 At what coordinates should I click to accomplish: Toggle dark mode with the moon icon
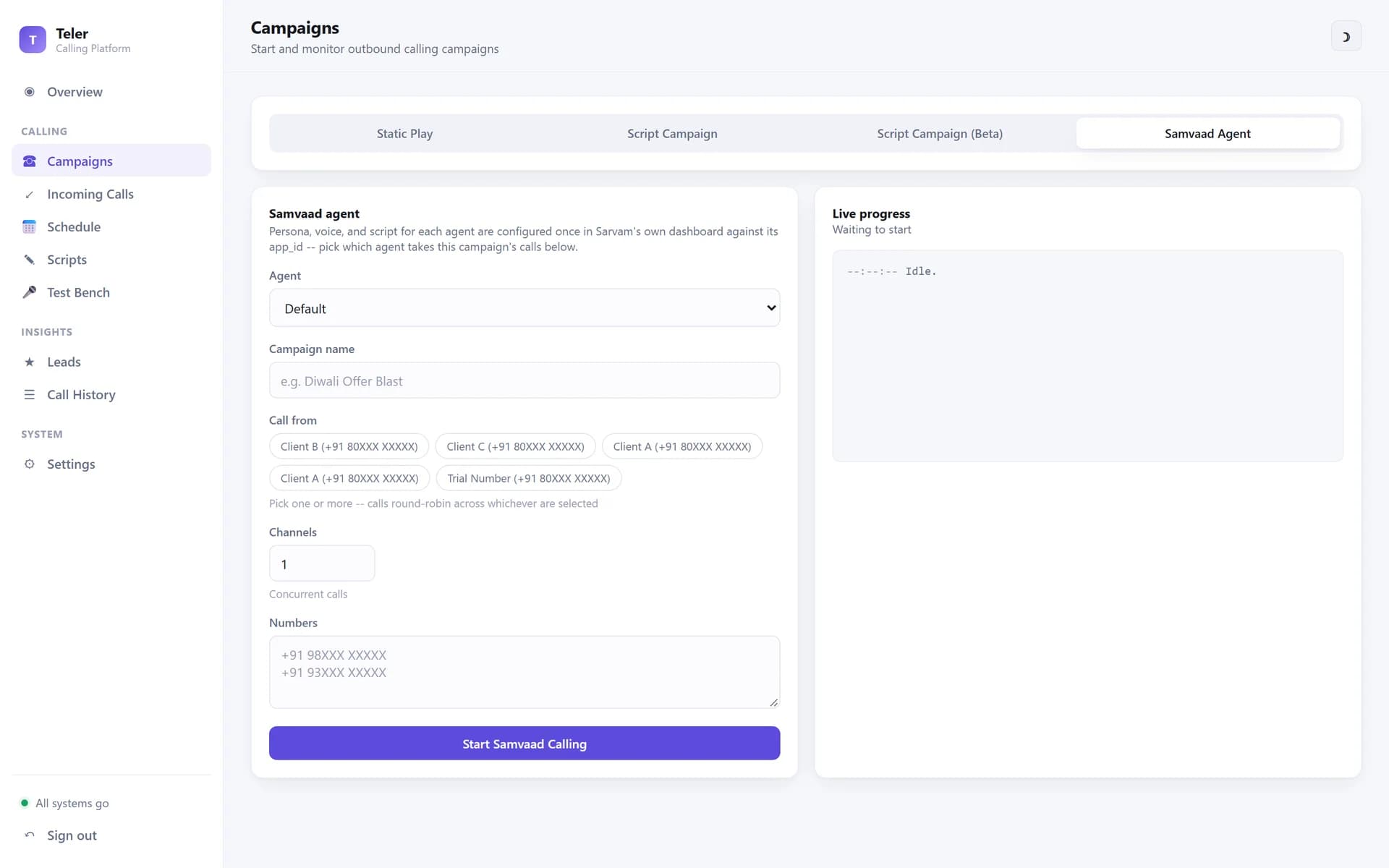pyautogui.click(x=1346, y=36)
